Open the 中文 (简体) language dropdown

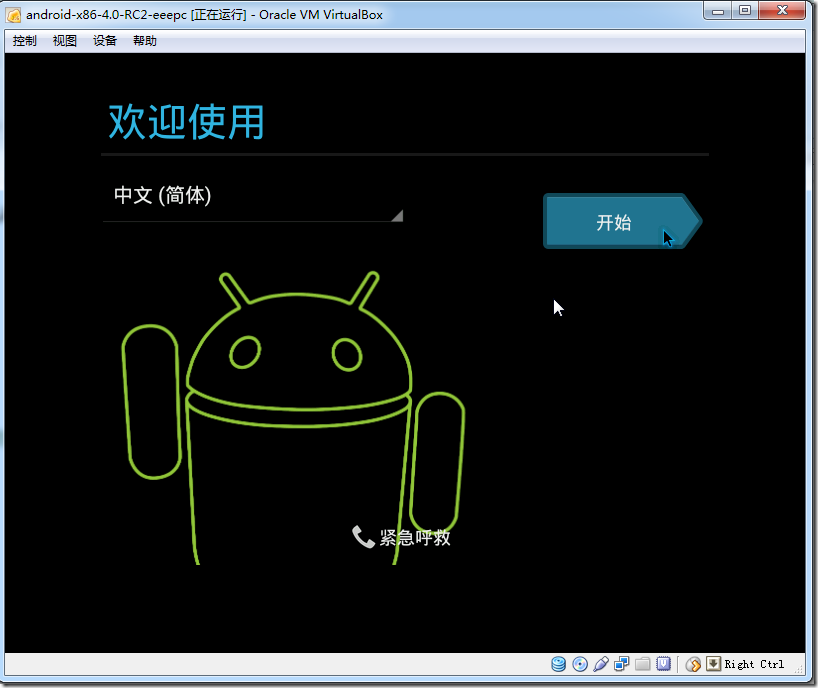(x=253, y=201)
